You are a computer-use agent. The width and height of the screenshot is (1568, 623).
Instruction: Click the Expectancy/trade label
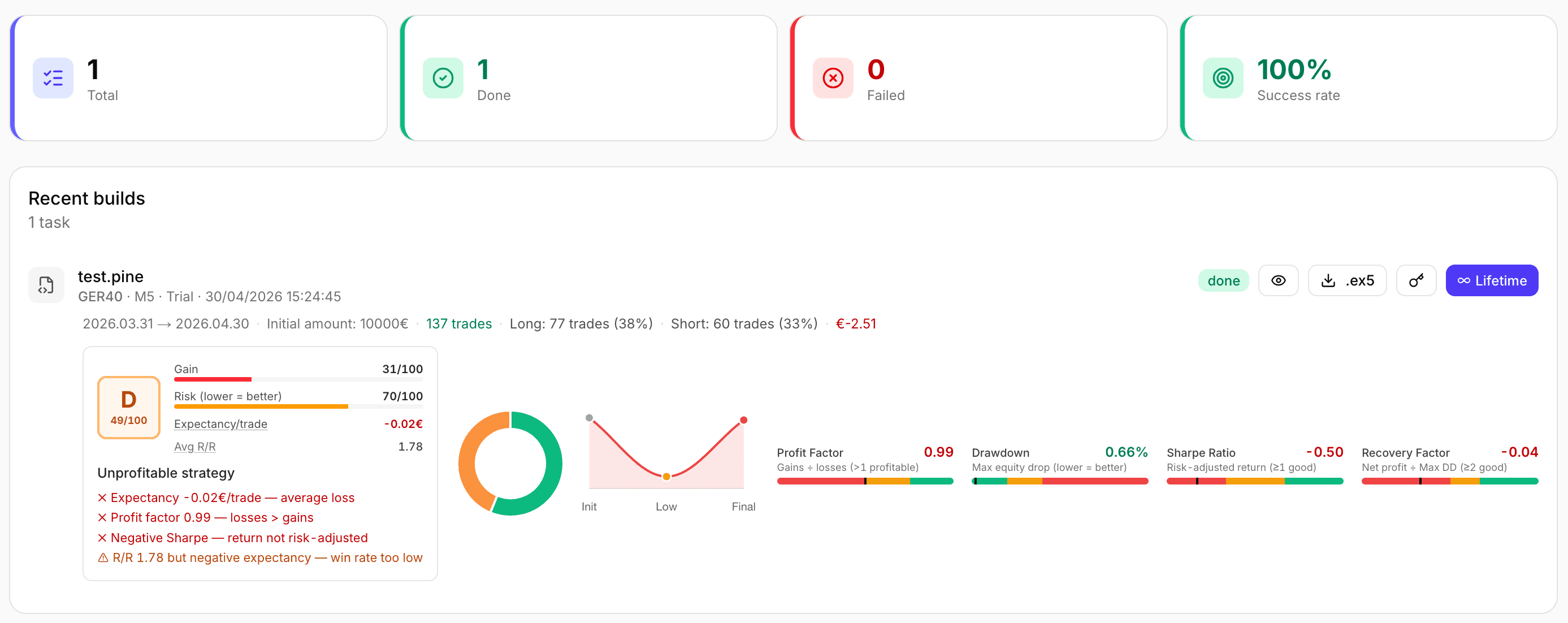[x=220, y=424]
